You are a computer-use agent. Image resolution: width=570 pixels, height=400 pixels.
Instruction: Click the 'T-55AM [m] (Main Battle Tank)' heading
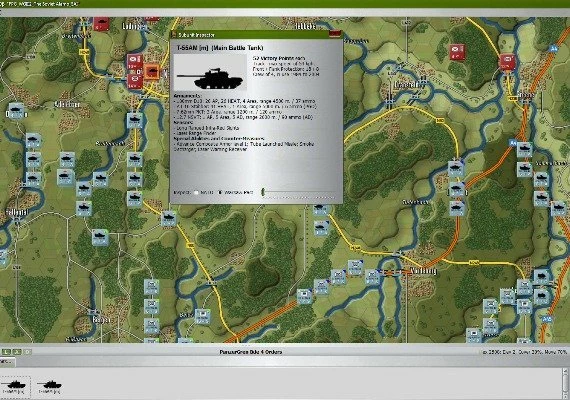(220, 48)
